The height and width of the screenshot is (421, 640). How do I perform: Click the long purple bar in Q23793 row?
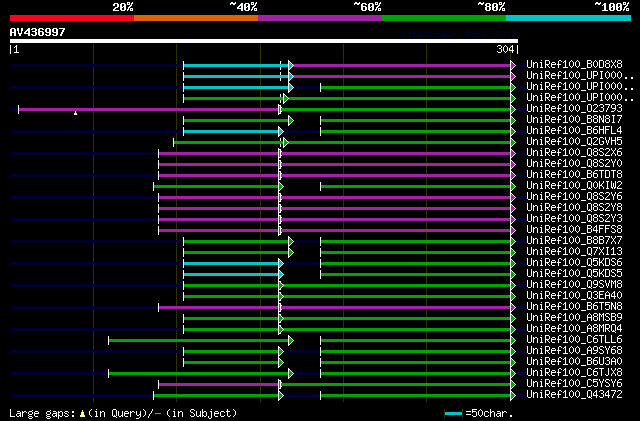click(149, 109)
